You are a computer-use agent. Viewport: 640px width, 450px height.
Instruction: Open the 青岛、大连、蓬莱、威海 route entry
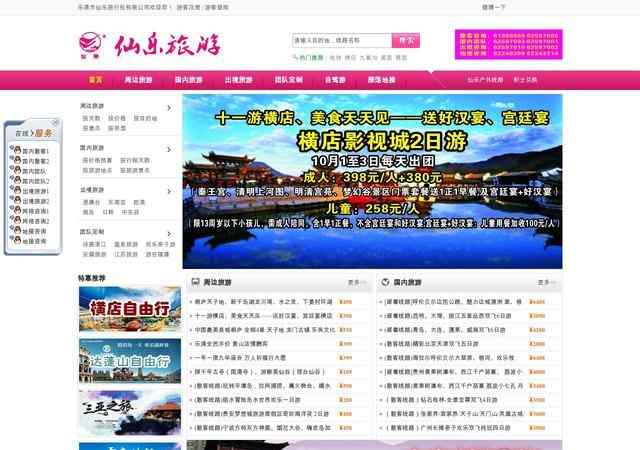445,330
